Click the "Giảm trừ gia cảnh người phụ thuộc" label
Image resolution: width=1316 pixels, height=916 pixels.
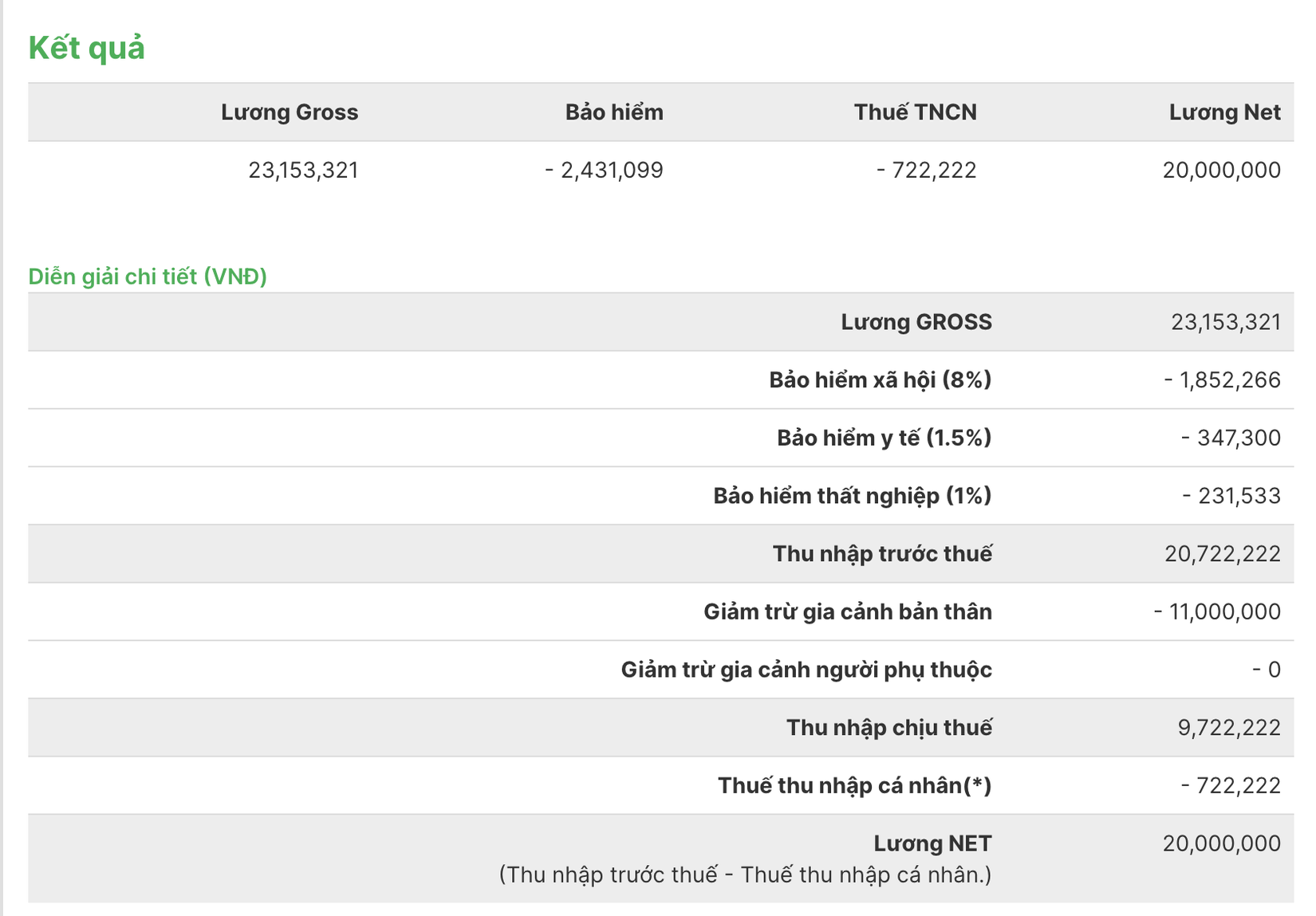tap(806, 670)
